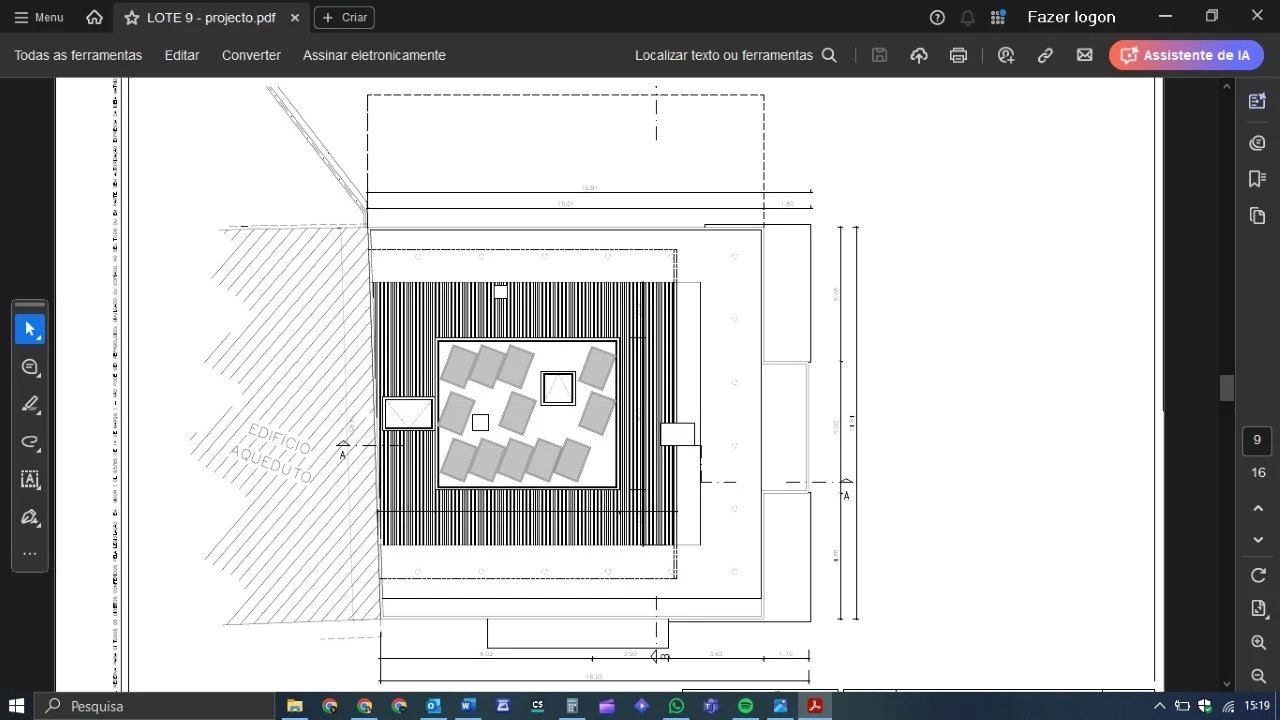Open the hamburger Menu dropdown

(38, 17)
